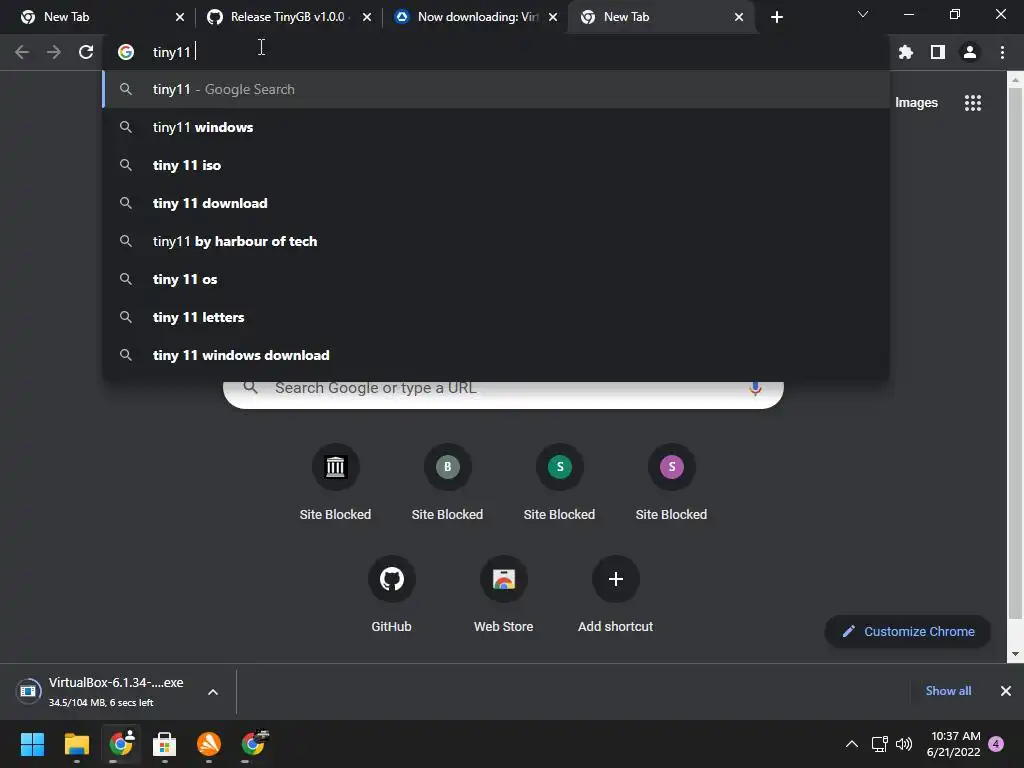1024x768 pixels.
Task: Close the Now downloading tab
Action: [553, 17]
